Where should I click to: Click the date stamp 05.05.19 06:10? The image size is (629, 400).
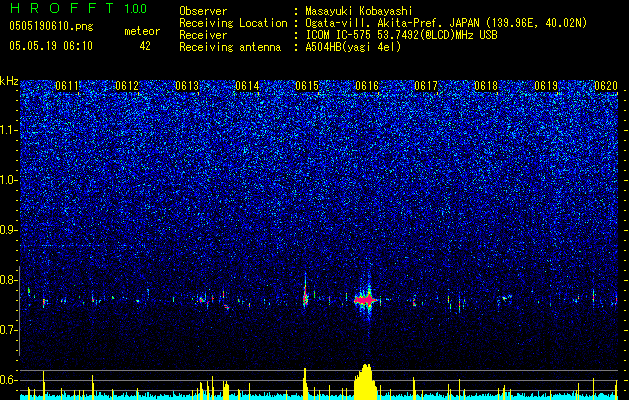click(51, 46)
